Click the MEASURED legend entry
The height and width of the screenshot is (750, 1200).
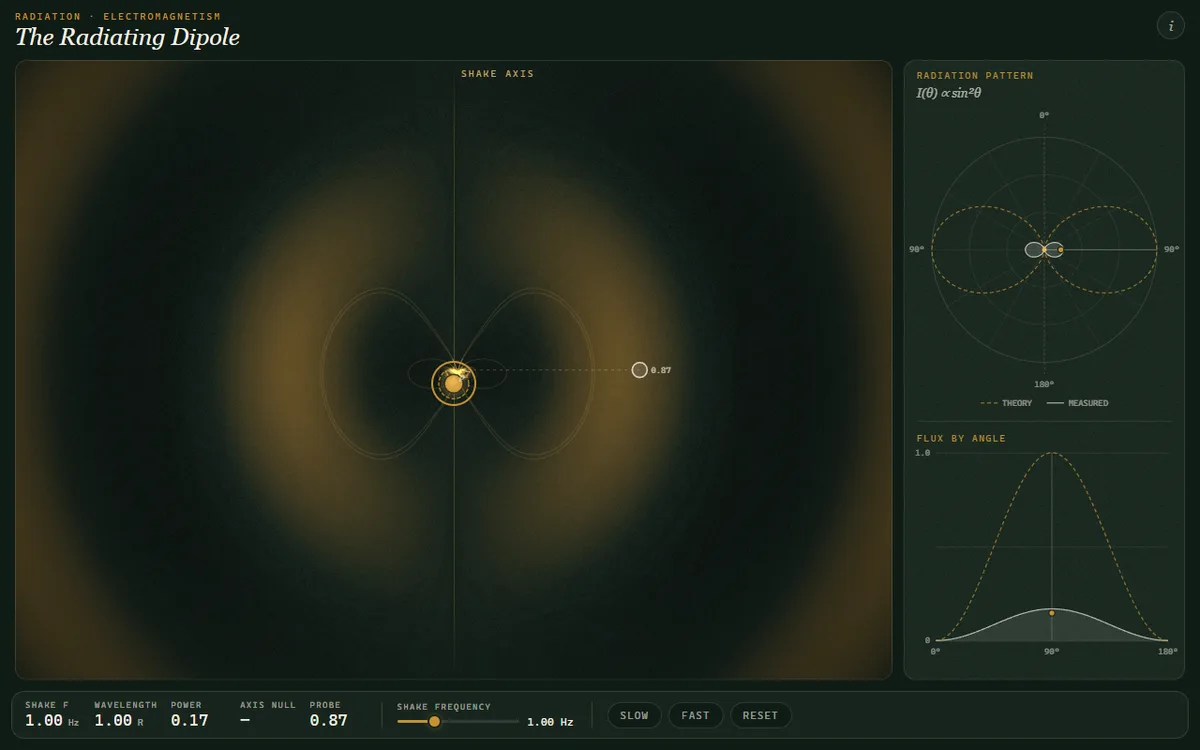pos(1077,403)
